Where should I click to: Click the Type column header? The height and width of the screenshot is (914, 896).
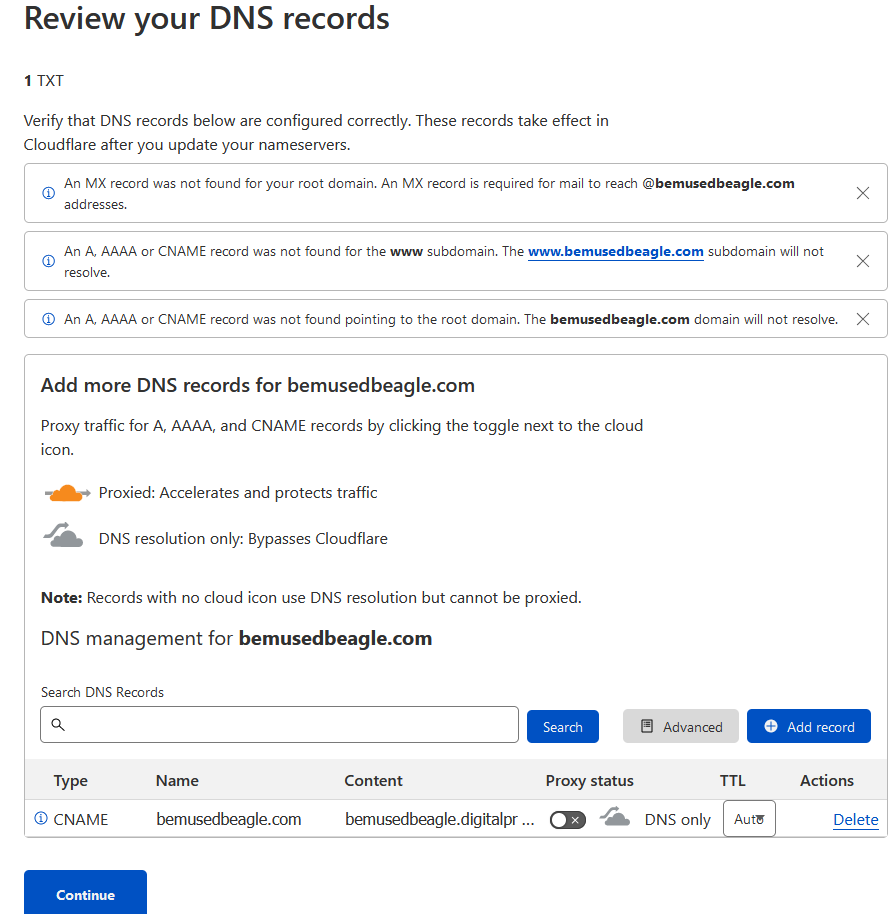[71, 781]
